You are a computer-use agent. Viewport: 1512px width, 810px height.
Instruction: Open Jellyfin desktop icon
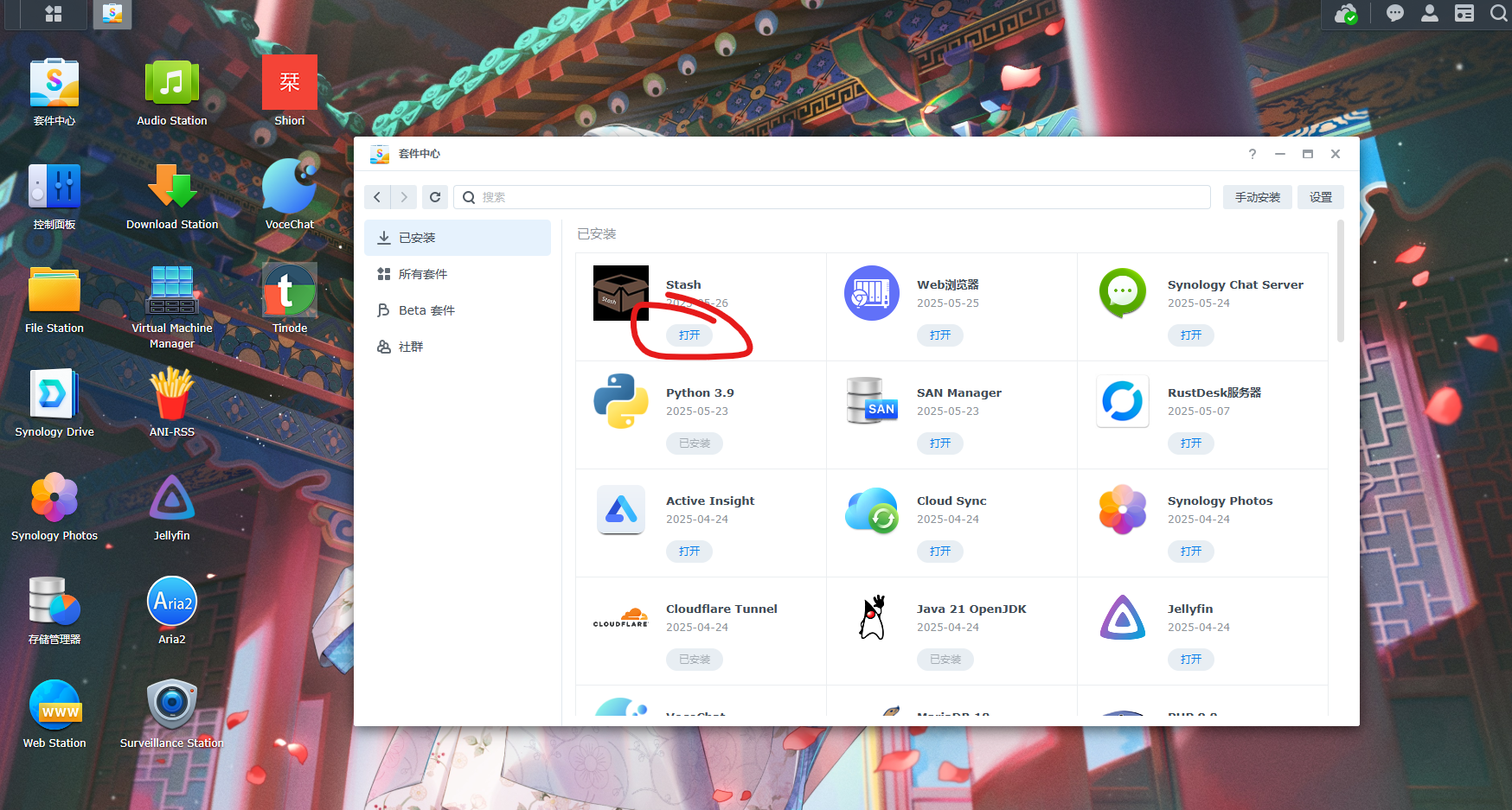pyautogui.click(x=172, y=499)
